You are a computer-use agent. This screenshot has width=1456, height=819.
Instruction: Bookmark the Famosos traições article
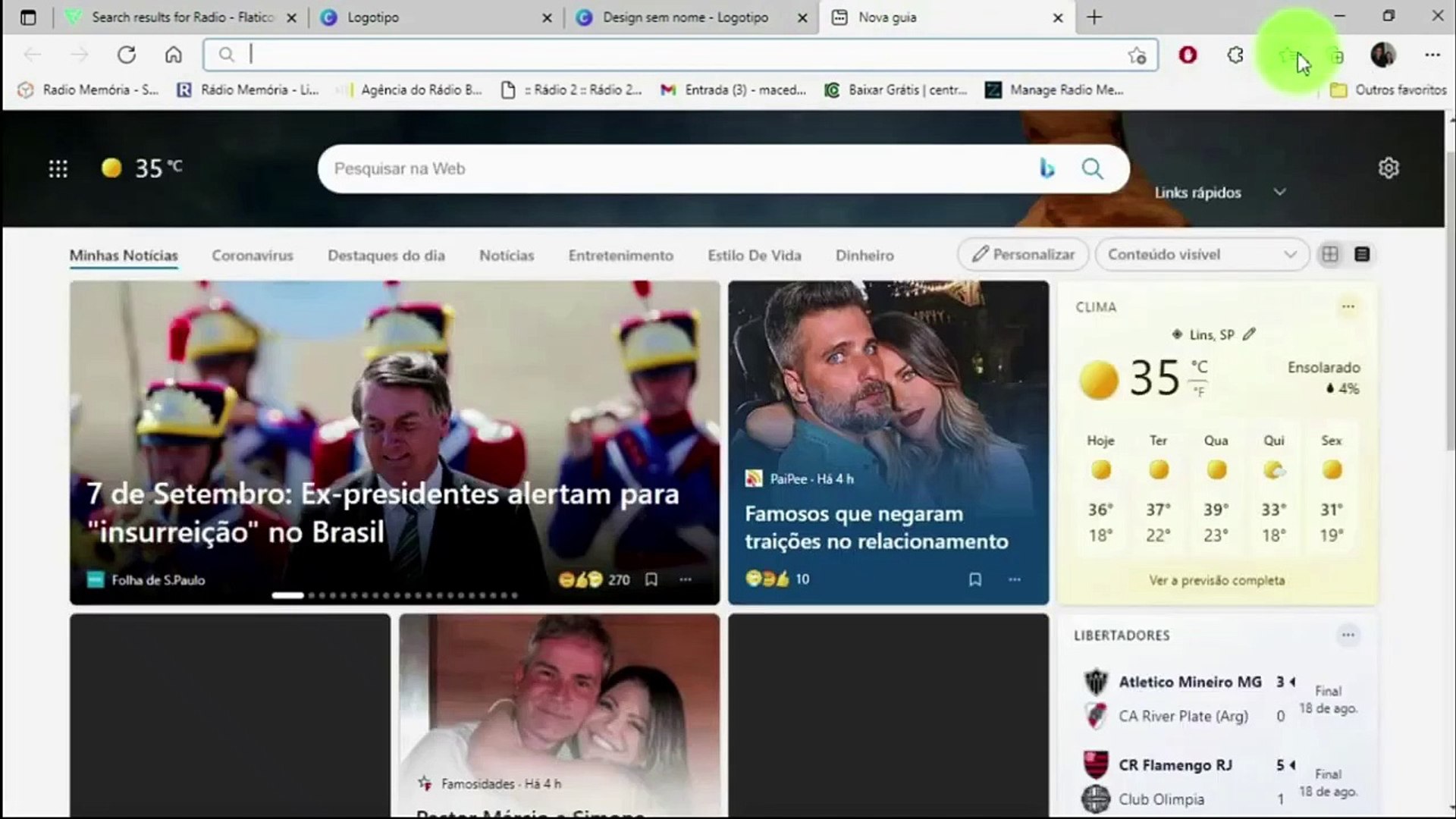(975, 580)
